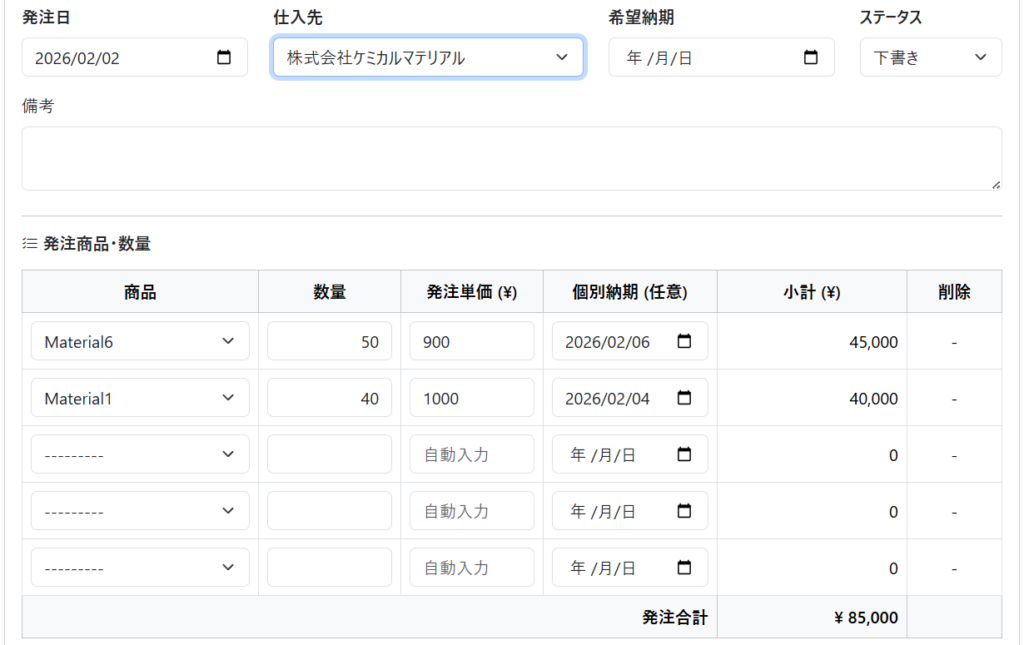Open calendar icon in Material1 row 個別納期
1024x645 pixels.
pos(684,398)
